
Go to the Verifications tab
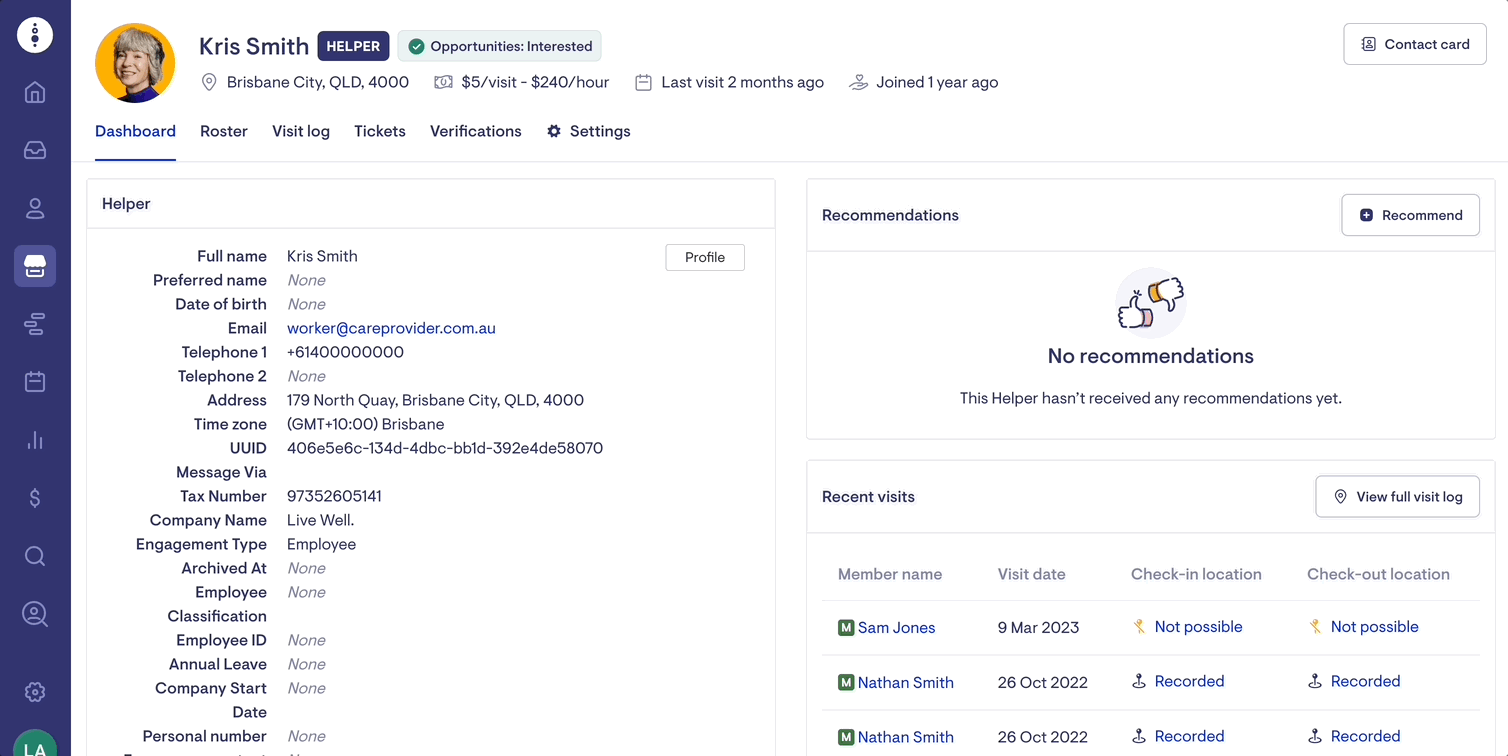coord(476,131)
